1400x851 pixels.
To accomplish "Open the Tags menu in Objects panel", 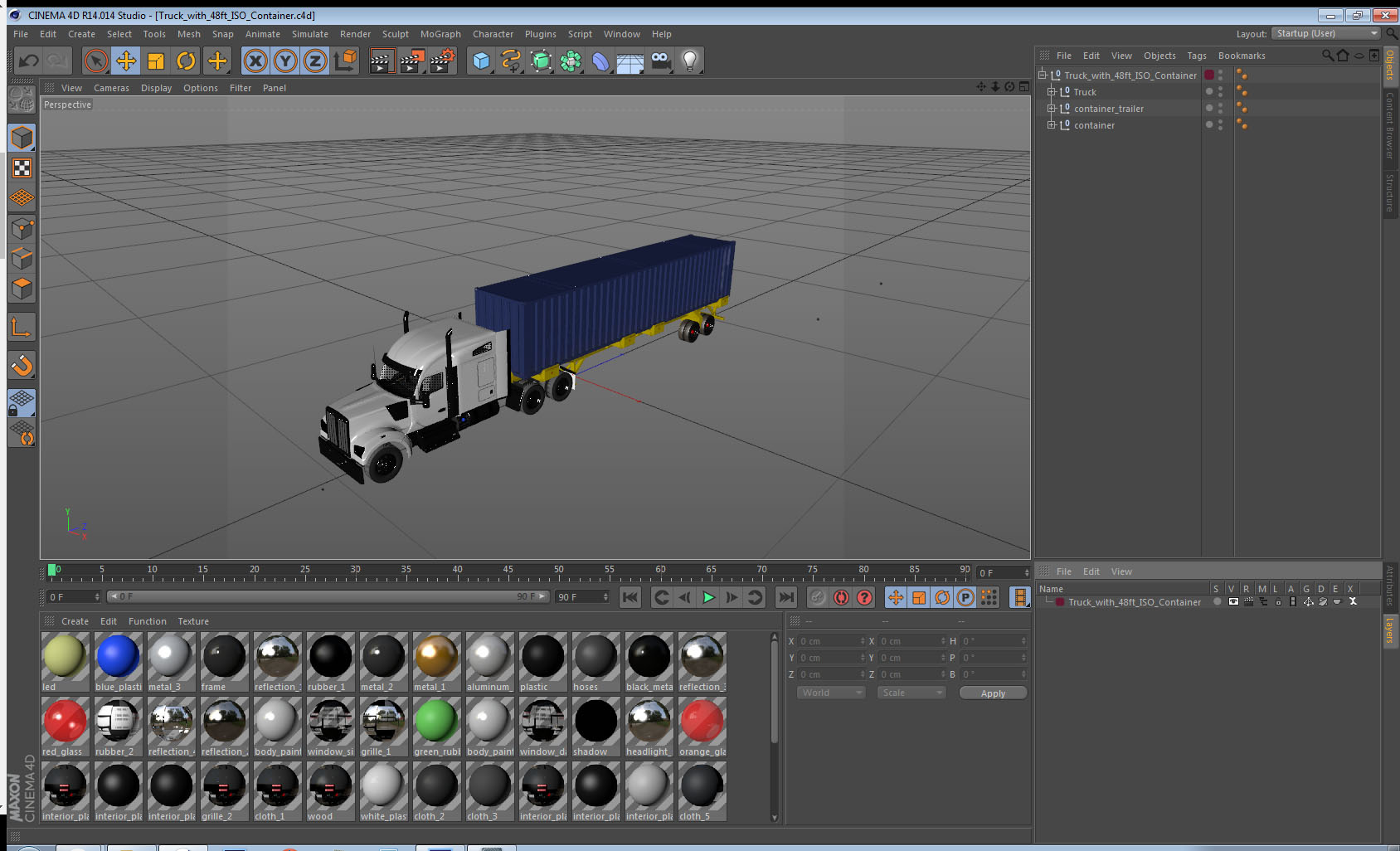I will tap(1196, 56).
